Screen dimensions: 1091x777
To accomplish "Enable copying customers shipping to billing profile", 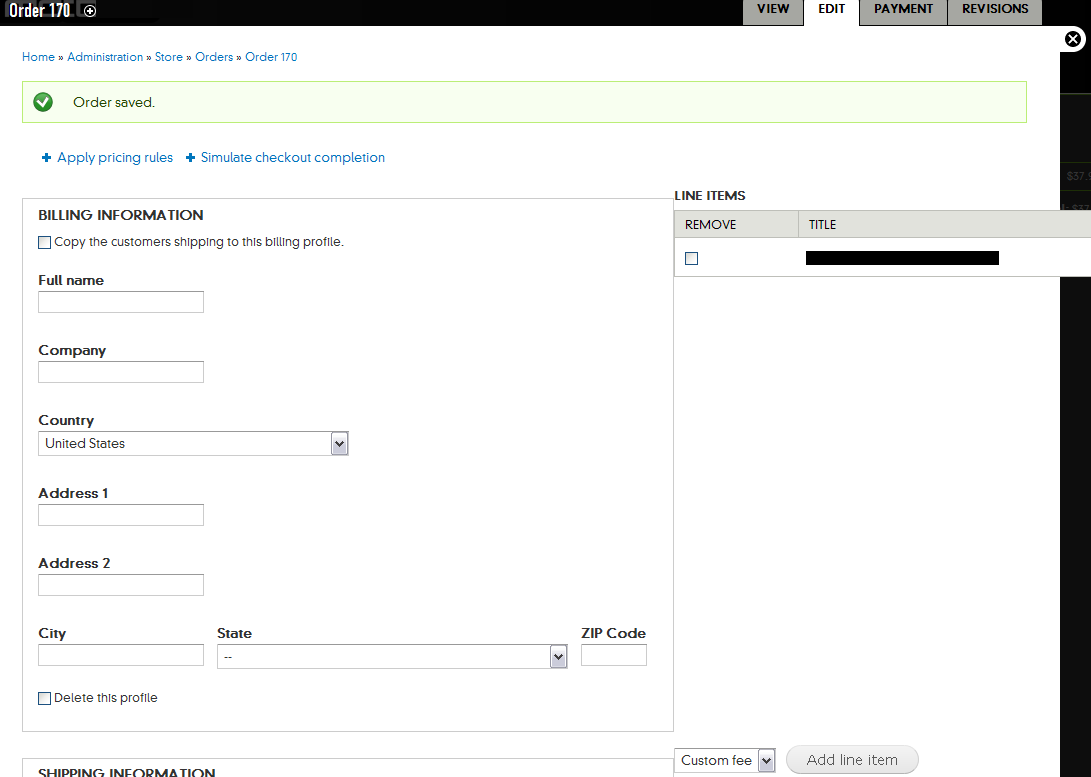I will (x=44, y=242).
